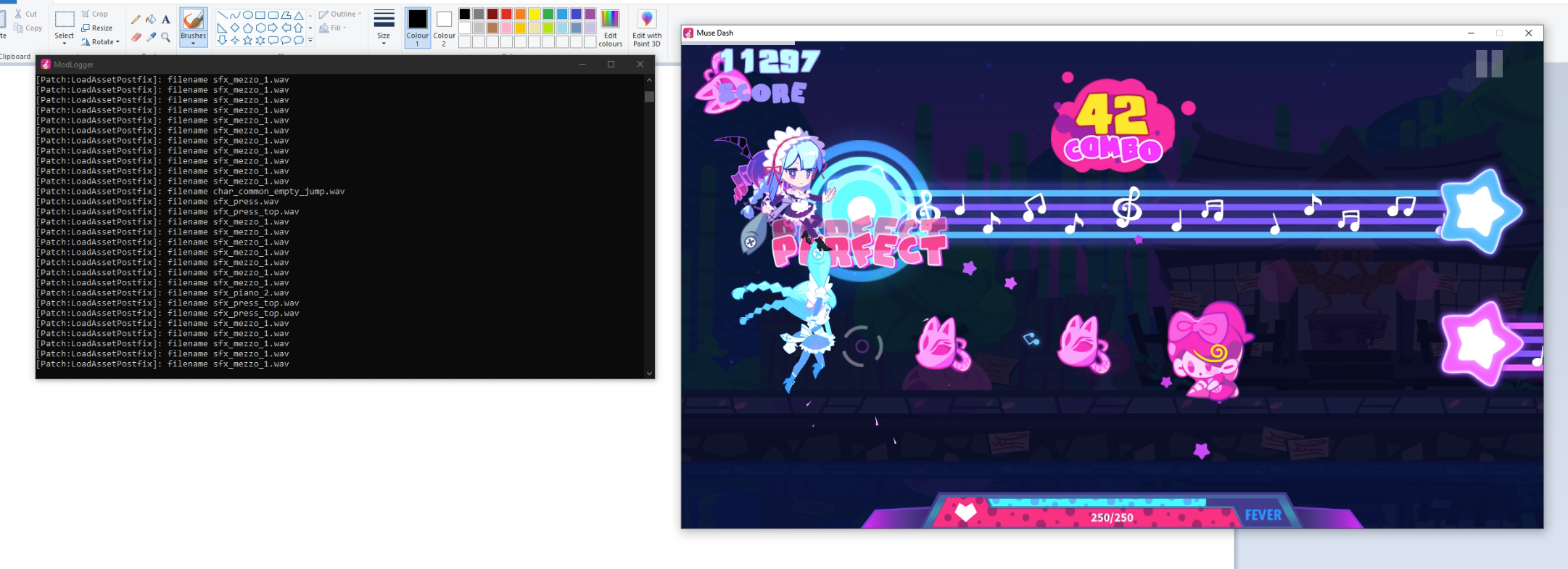The image size is (1568, 569).
Task: Choose the Right arrow shape
Action: 273,28
